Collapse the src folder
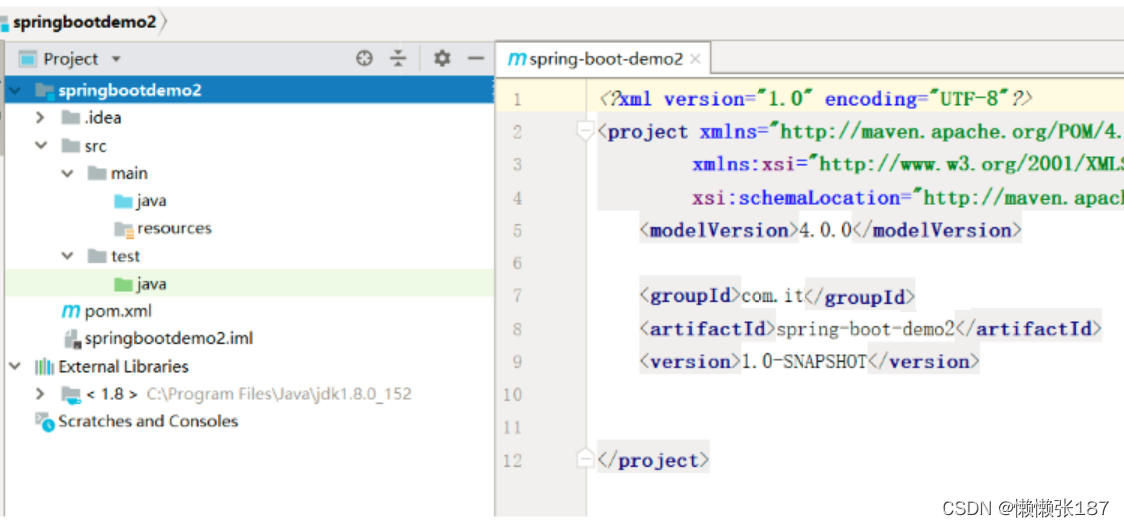 41,146
